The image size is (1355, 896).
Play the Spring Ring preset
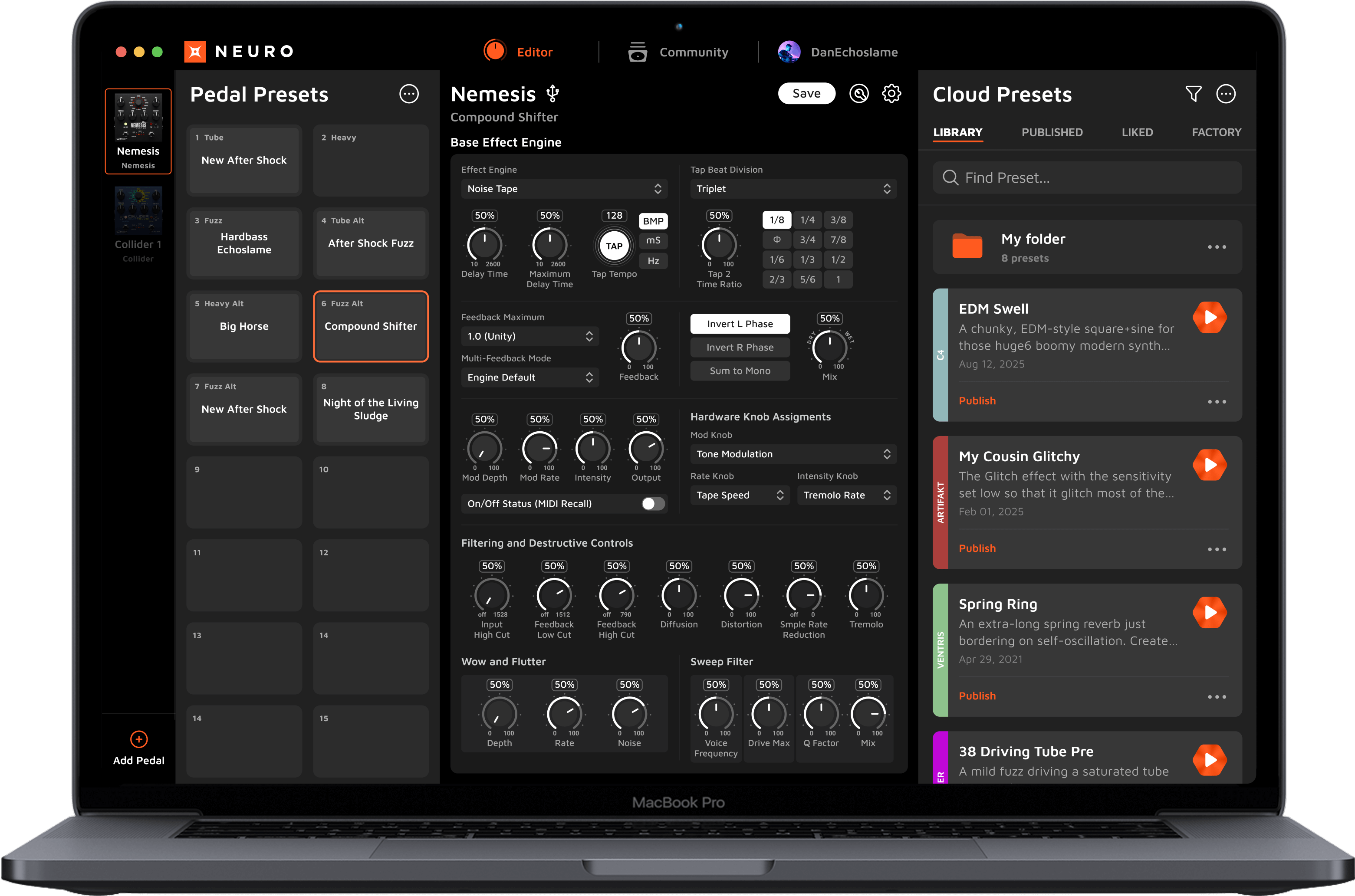tap(1209, 613)
